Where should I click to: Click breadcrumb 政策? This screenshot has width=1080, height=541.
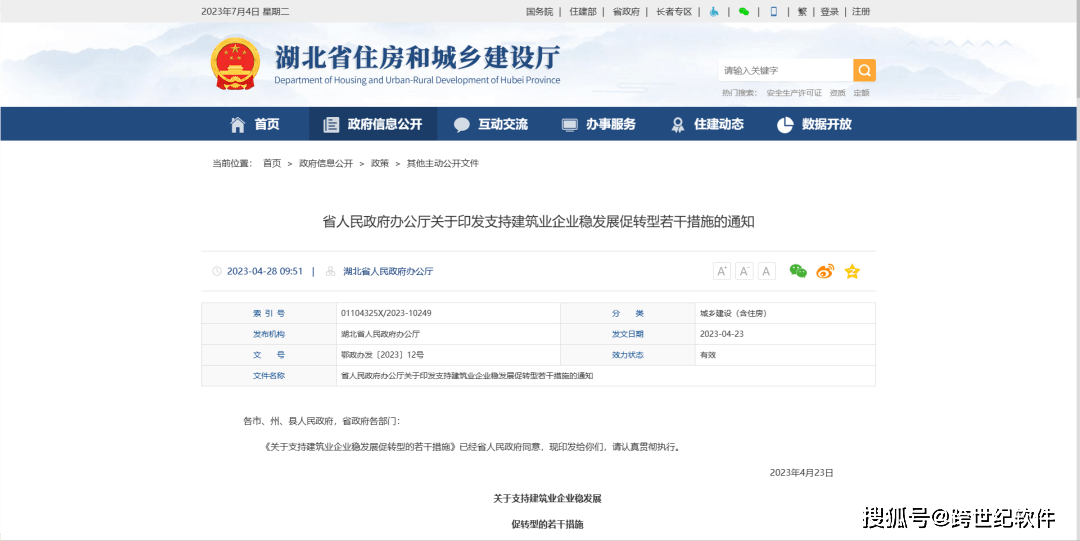coord(380,163)
